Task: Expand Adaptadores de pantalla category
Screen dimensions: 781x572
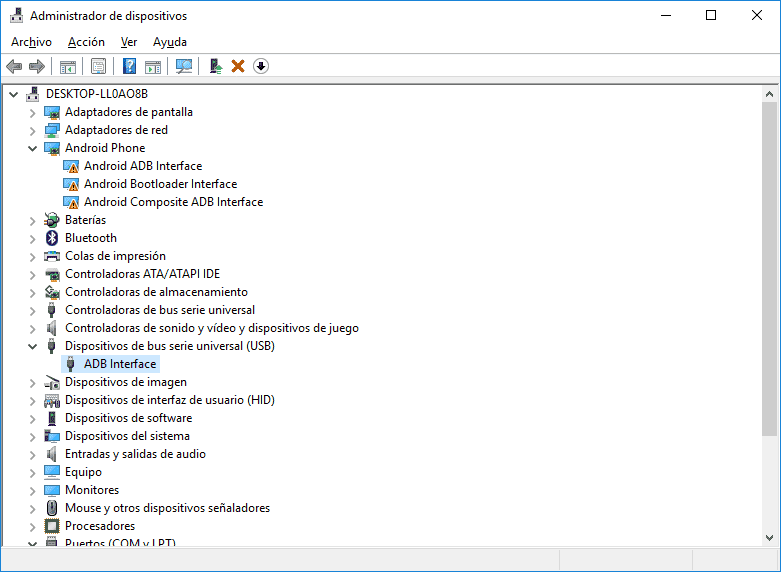Action: pos(32,113)
